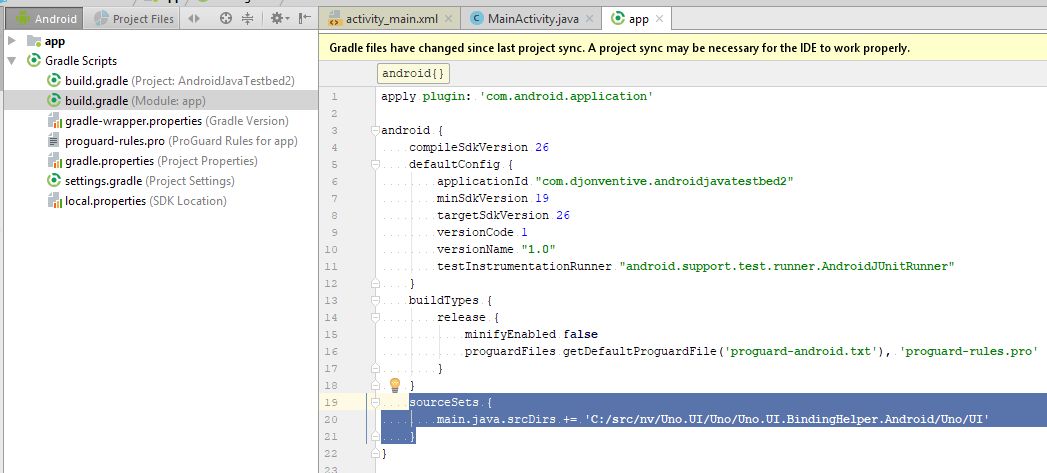Expand the app module tree node
This screenshot has width=1047, height=473.
pyautogui.click(x=11, y=41)
